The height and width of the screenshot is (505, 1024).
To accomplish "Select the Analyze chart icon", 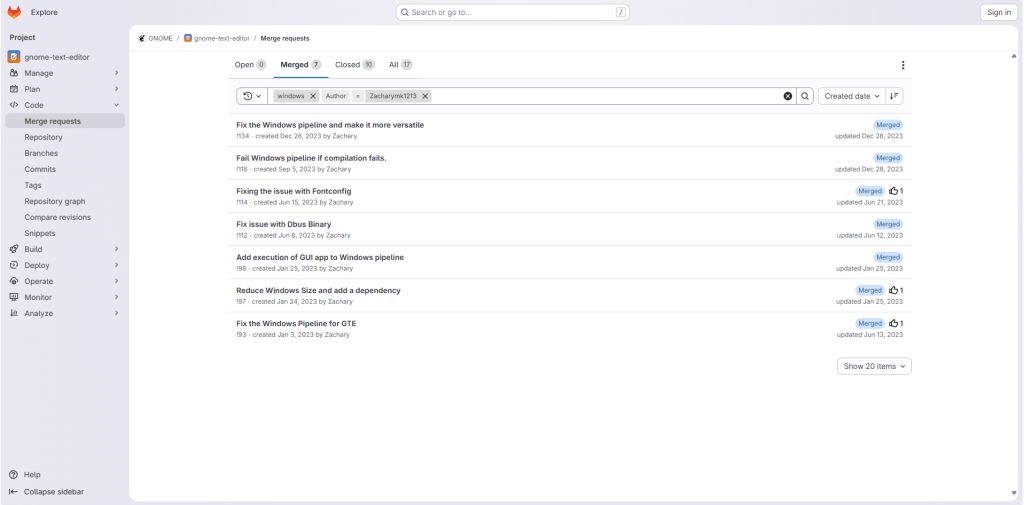I will click(14, 313).
